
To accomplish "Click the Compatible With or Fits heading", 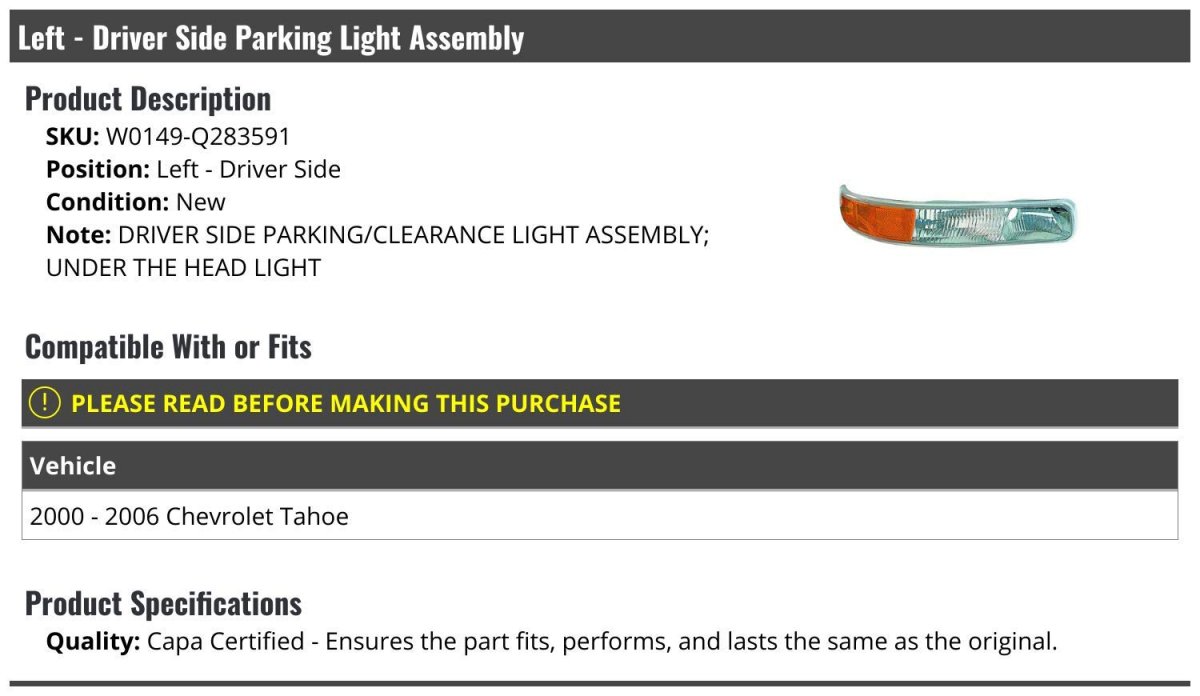I will (x=168, y=347).
